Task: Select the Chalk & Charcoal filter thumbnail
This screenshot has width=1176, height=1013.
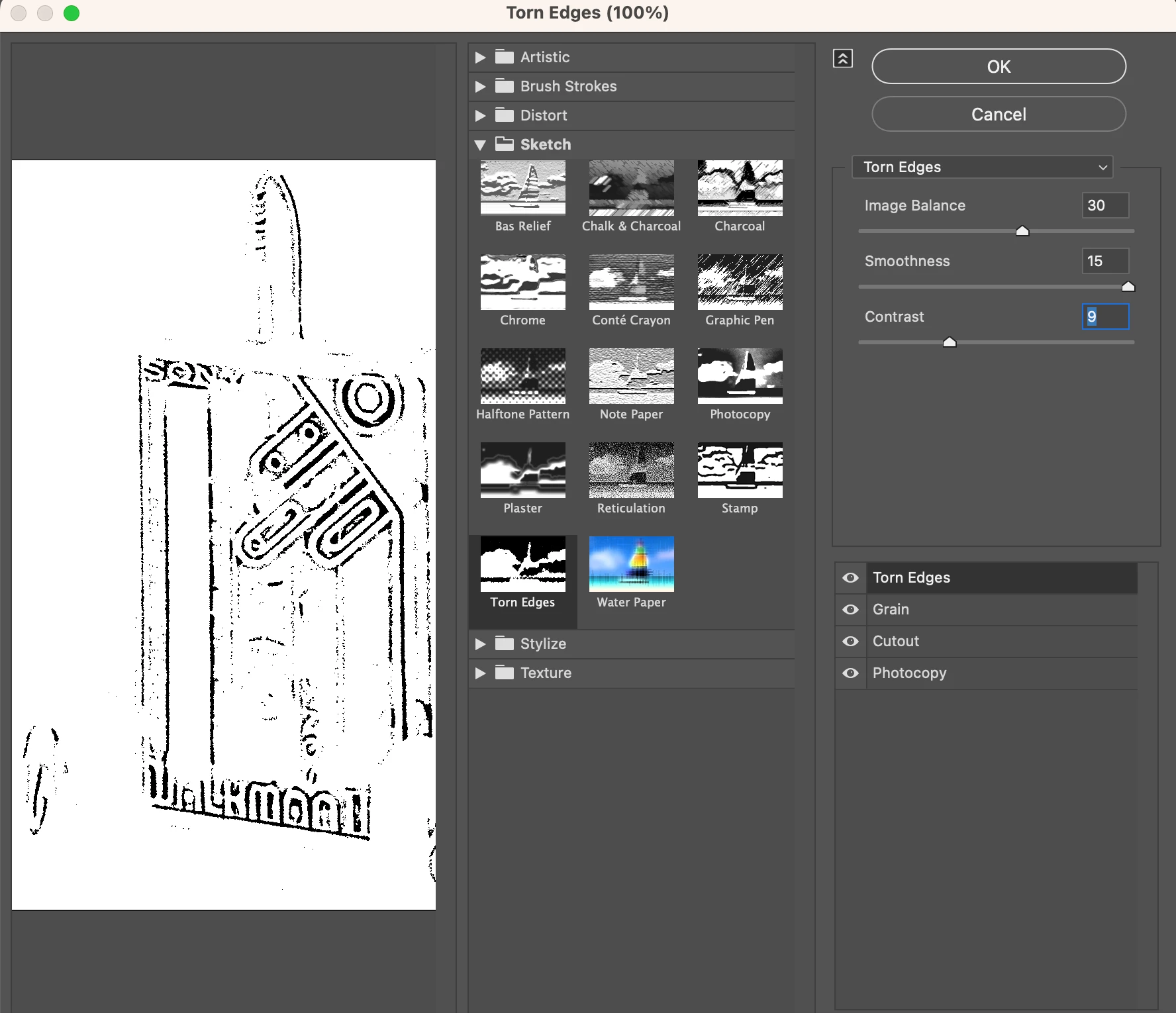Action: coord(632,188)
